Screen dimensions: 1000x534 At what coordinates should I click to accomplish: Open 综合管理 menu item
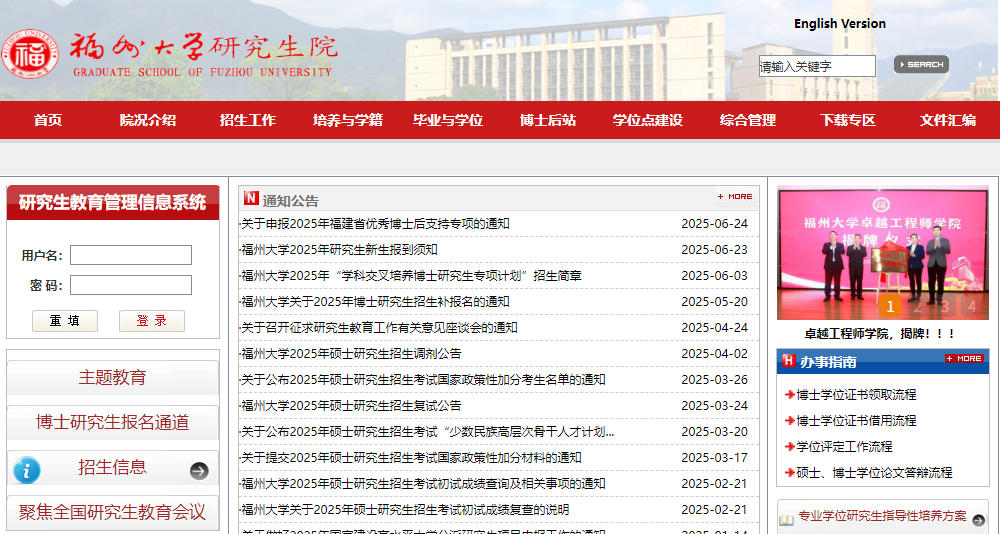coord(747,120)
